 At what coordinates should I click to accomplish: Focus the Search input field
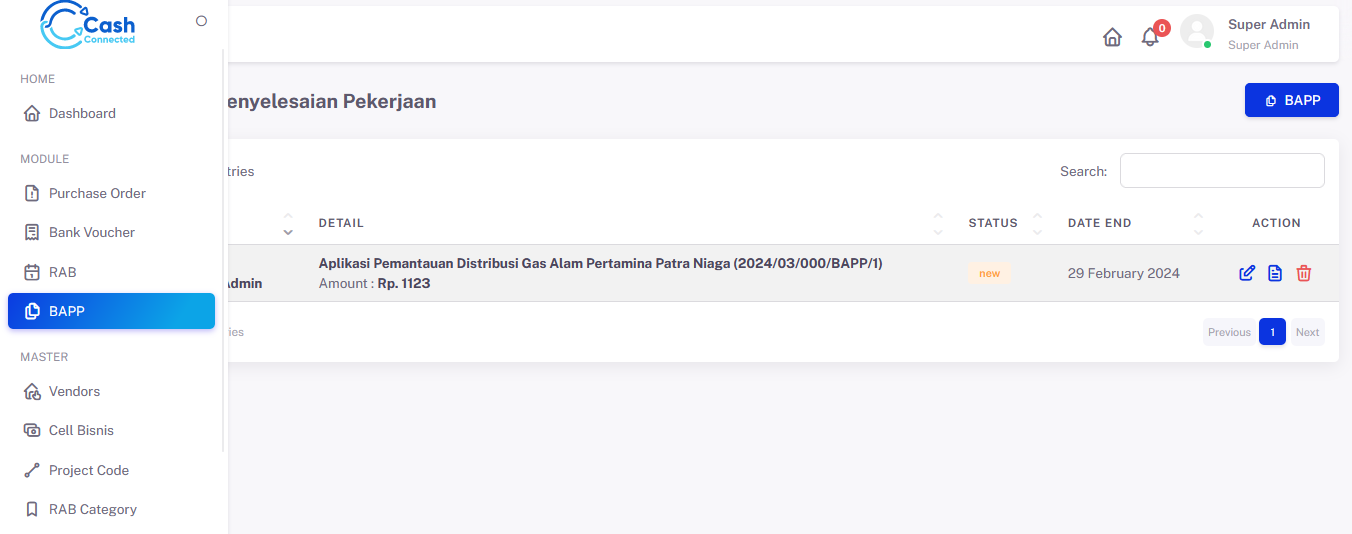(1222, 171)
